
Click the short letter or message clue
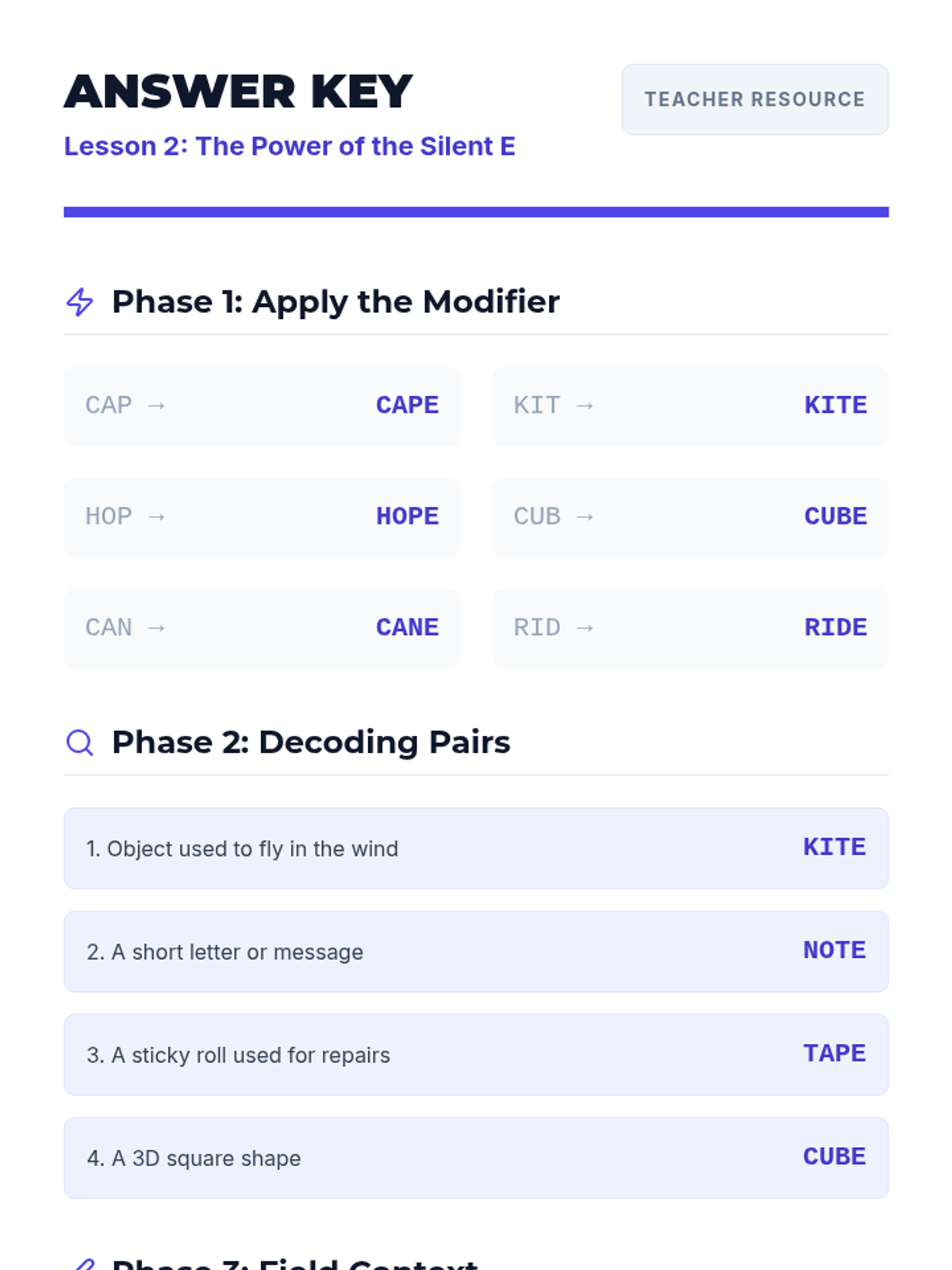pos(225,952)
